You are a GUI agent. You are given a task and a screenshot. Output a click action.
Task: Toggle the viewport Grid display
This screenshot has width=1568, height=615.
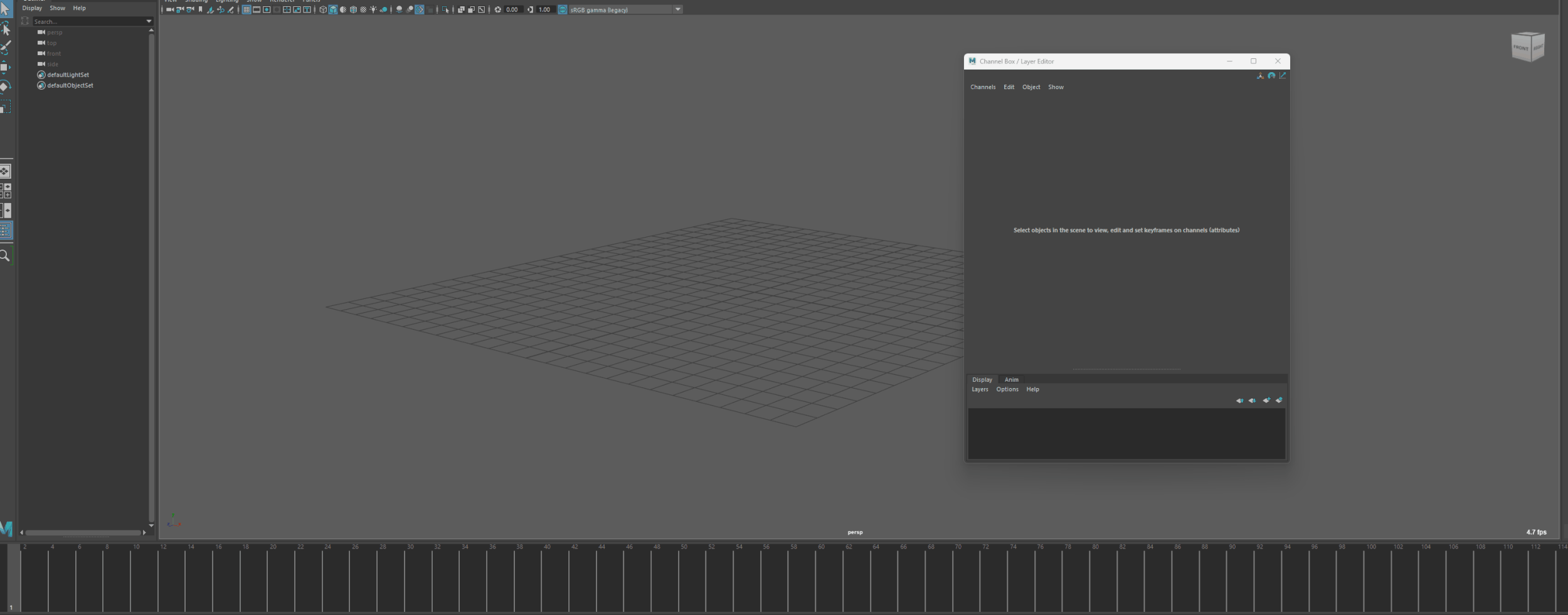(x=246, y=9)
